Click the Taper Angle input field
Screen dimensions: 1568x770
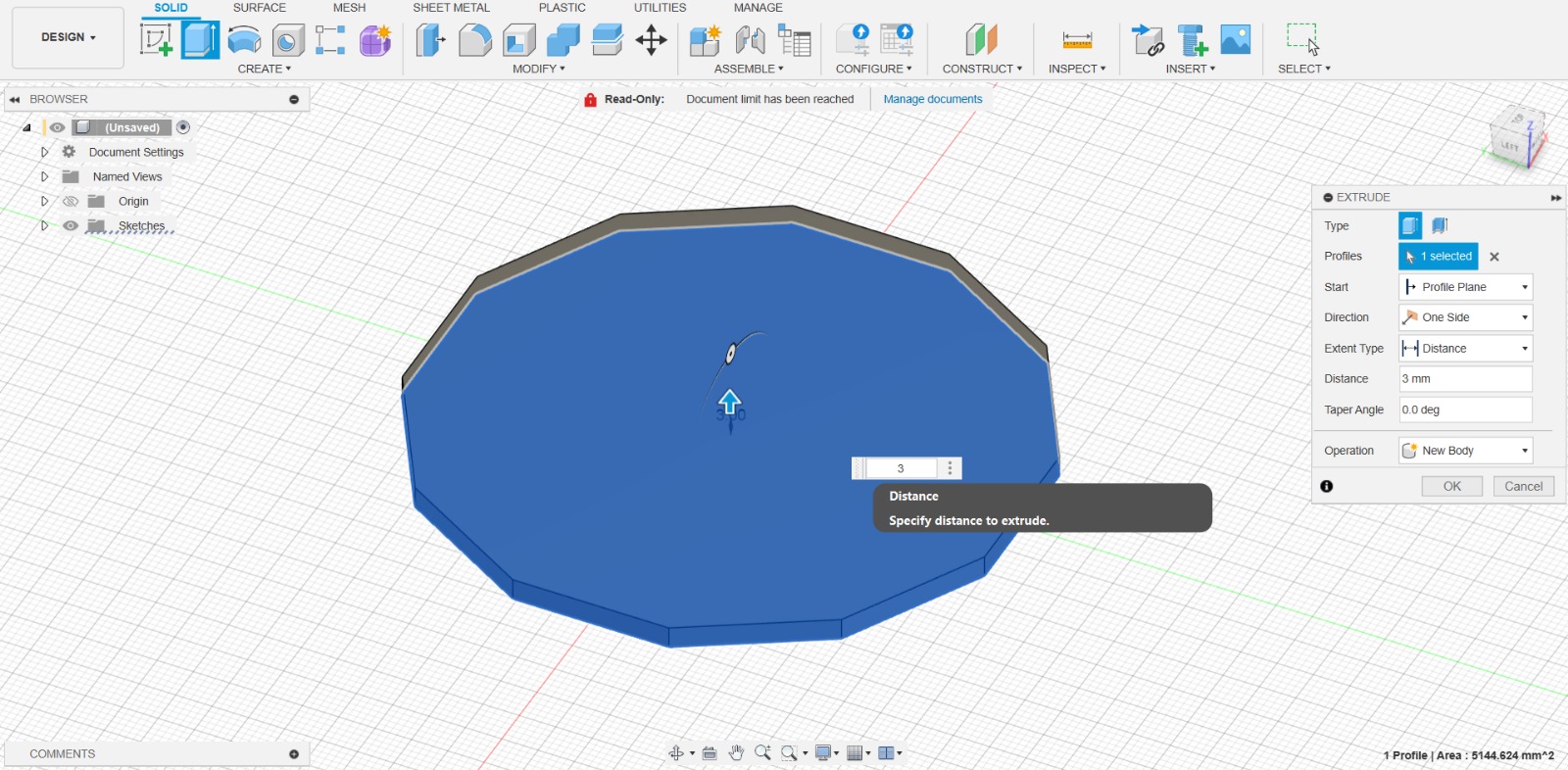click(1465, 409)
